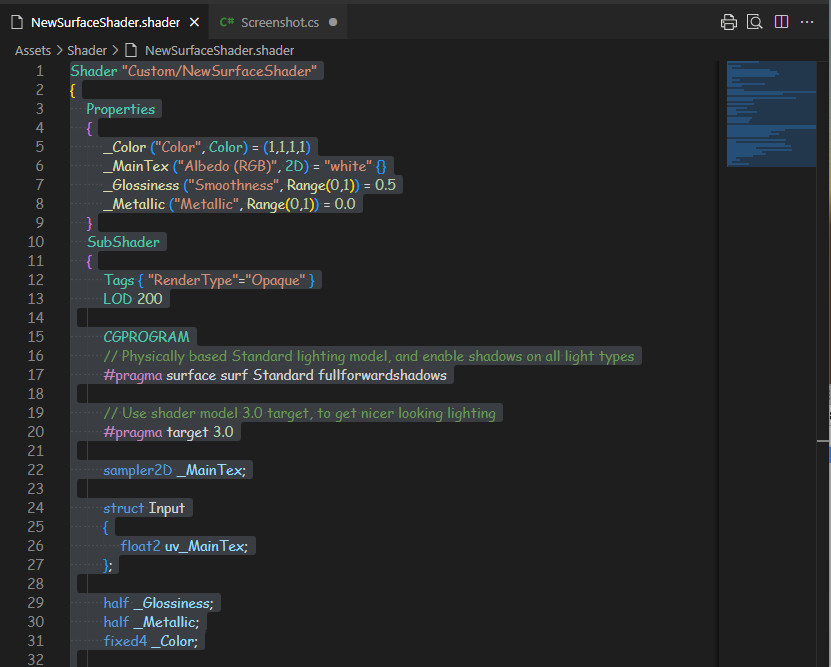
Task: Switch to the Screenshot.cs tab
Action: [x=279, y=22]
